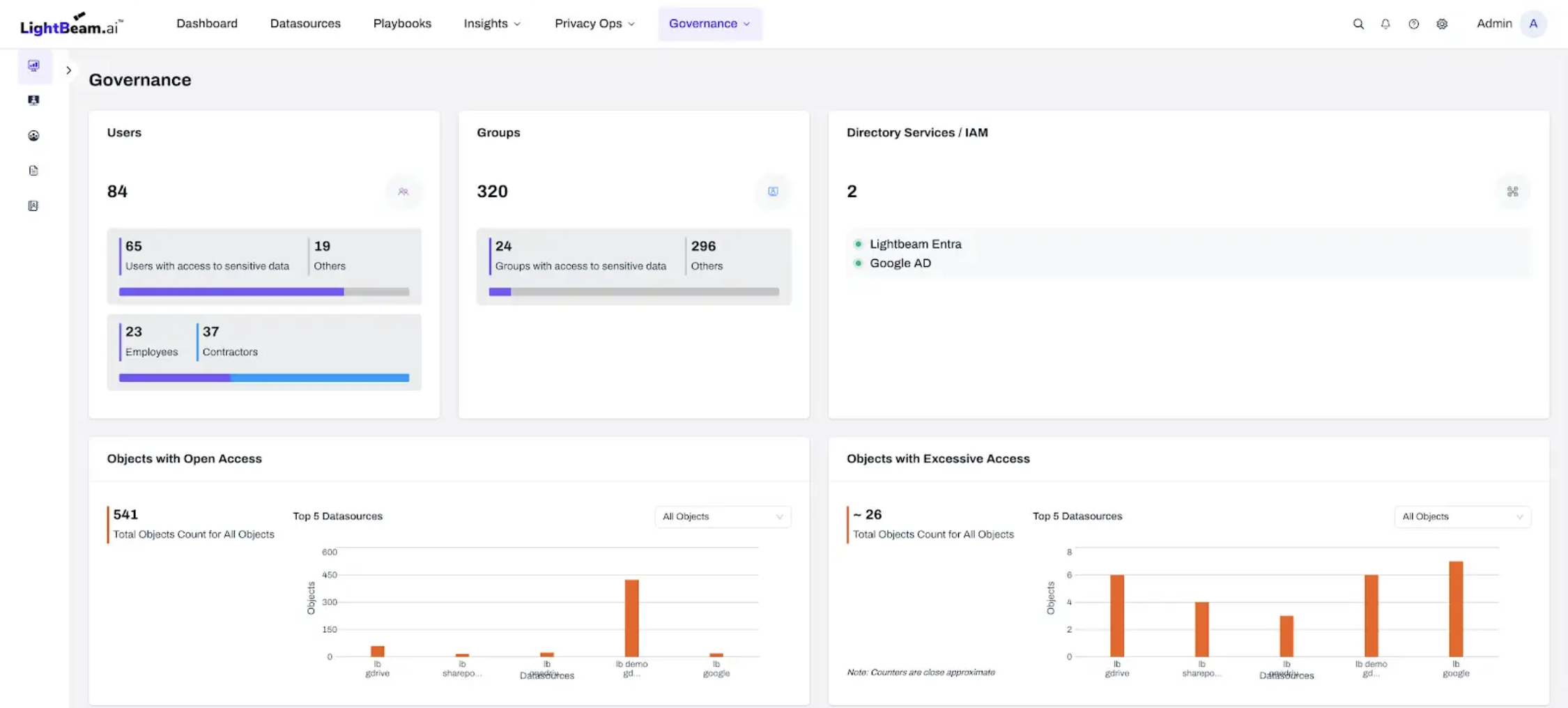Click the search magnifier icon
Viewport: 1568px width, 708px height.
[x=1358, y=24]
